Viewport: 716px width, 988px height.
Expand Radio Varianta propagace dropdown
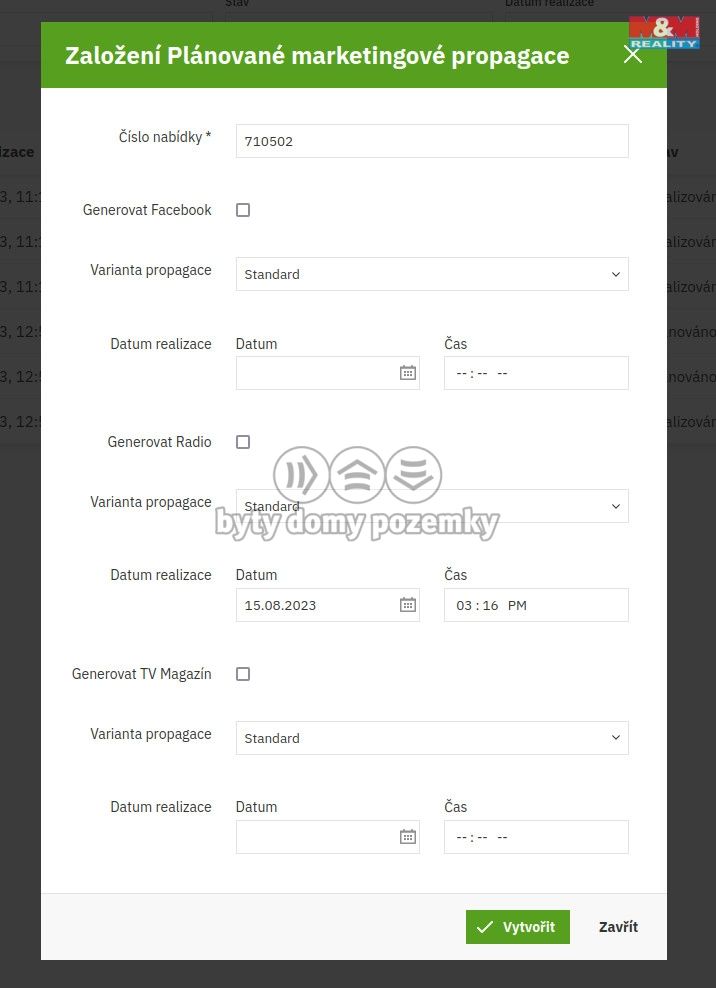coord(432,506)
